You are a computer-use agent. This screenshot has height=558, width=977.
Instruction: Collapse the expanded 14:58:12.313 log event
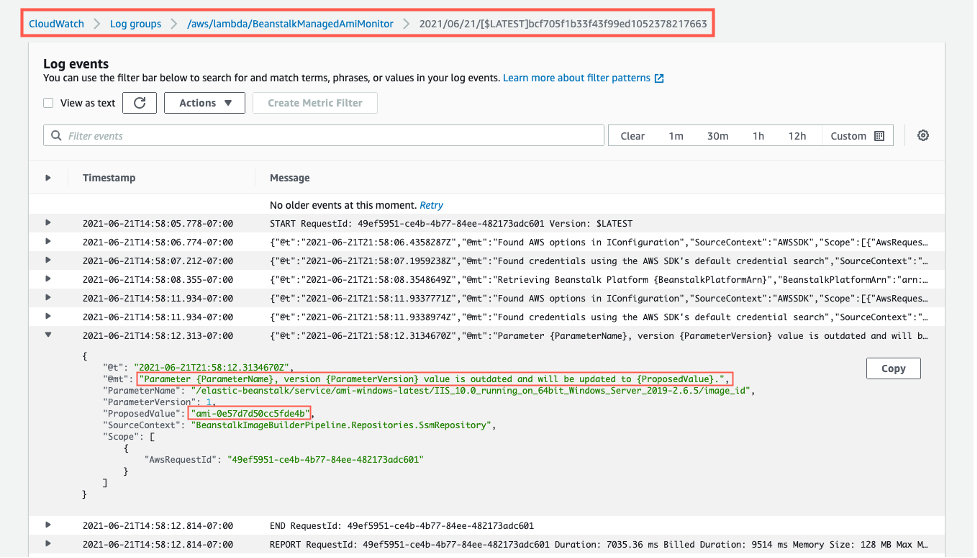[x=48, y=334]
